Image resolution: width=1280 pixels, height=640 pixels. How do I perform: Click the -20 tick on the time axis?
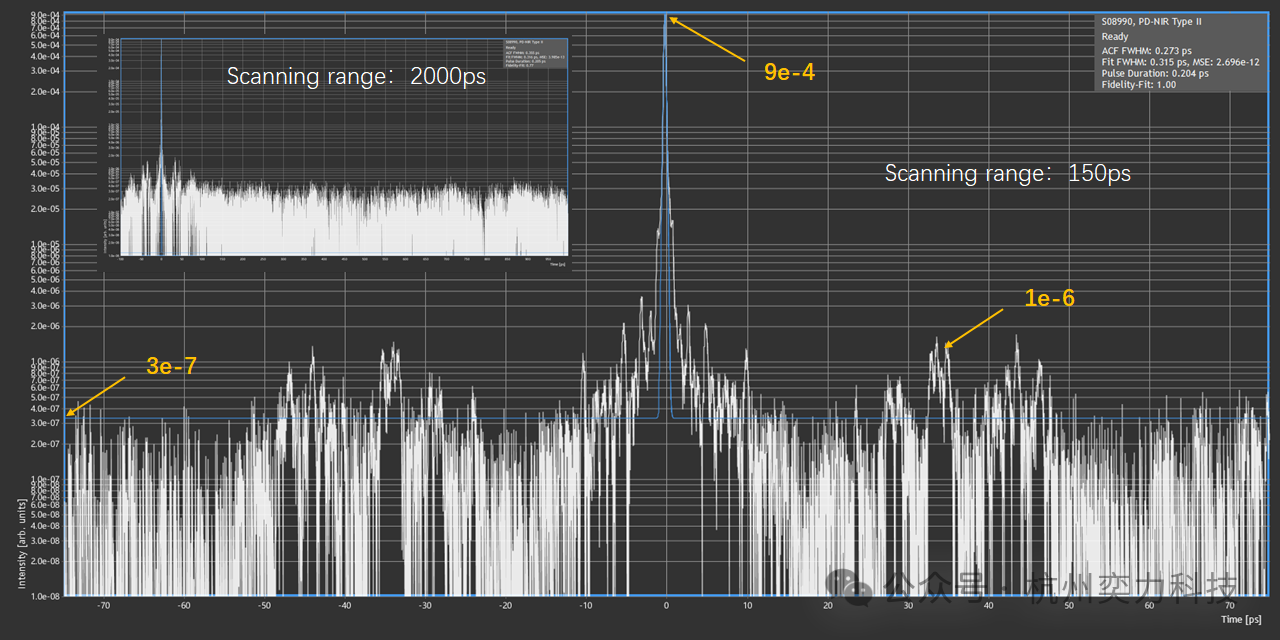coord(505,605)
